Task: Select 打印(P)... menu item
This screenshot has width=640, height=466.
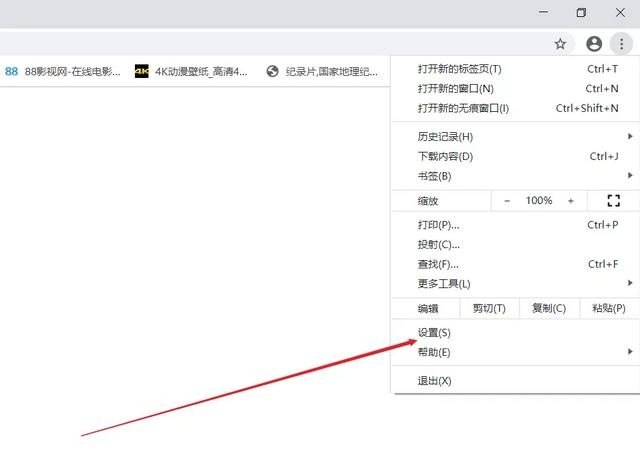Action: click(x=516, y=225)
